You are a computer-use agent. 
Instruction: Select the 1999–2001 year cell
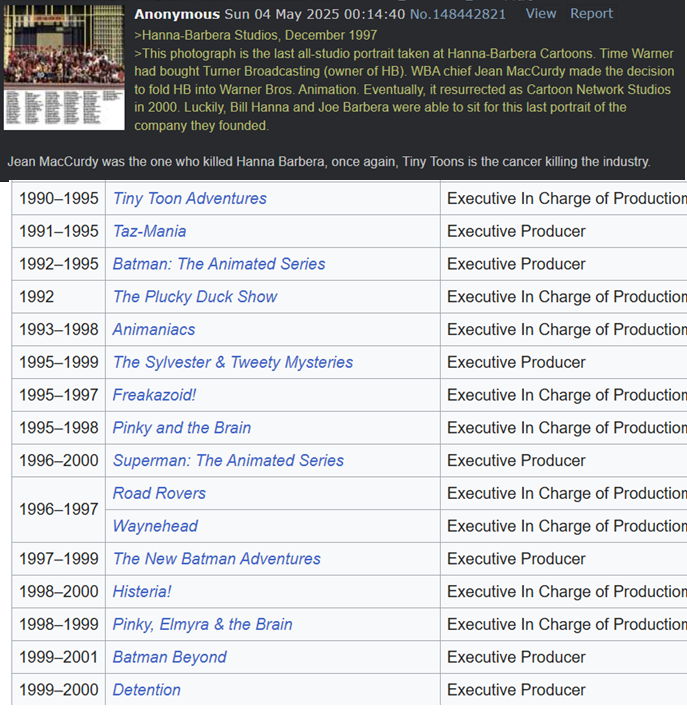[x=59, y=657]
